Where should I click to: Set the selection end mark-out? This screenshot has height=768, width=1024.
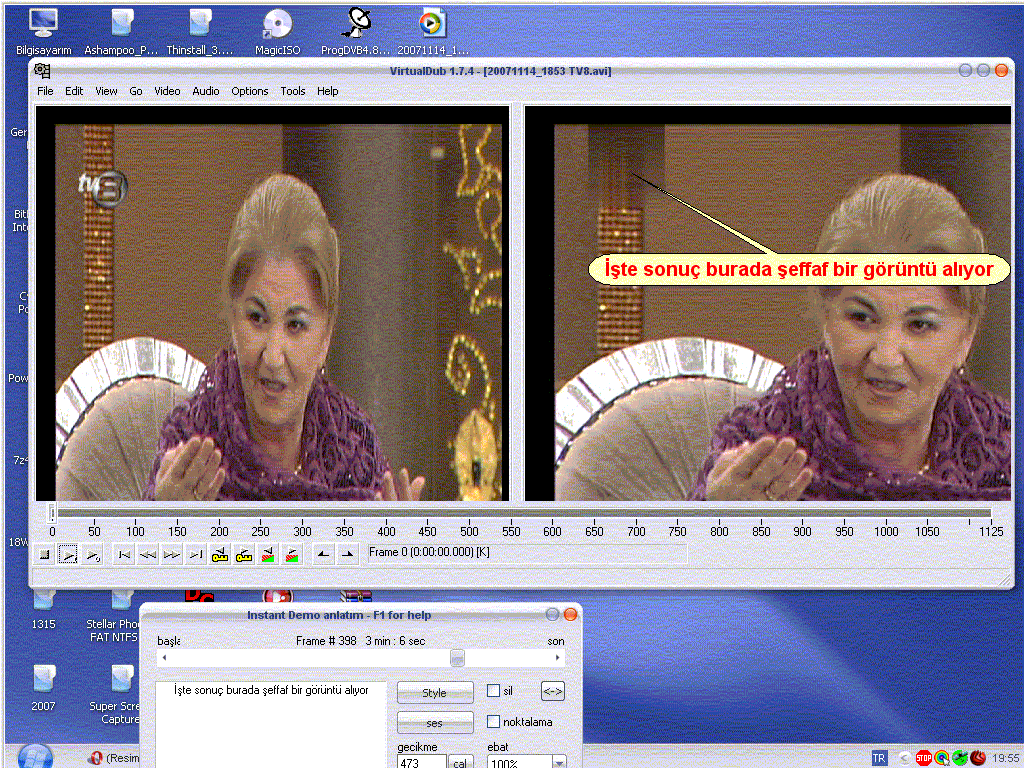point(347,555)
